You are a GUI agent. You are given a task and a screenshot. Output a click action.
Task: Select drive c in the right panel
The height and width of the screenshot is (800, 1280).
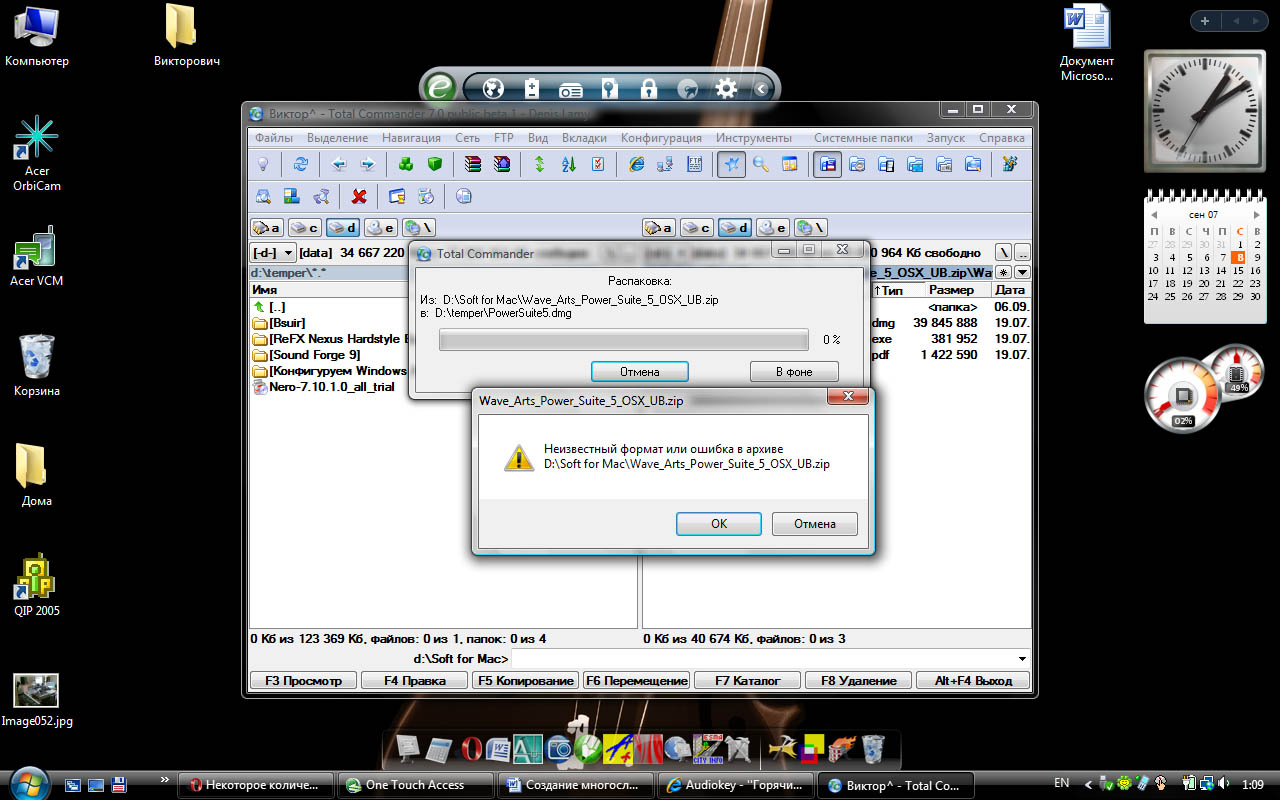click(x=697, y=228)
